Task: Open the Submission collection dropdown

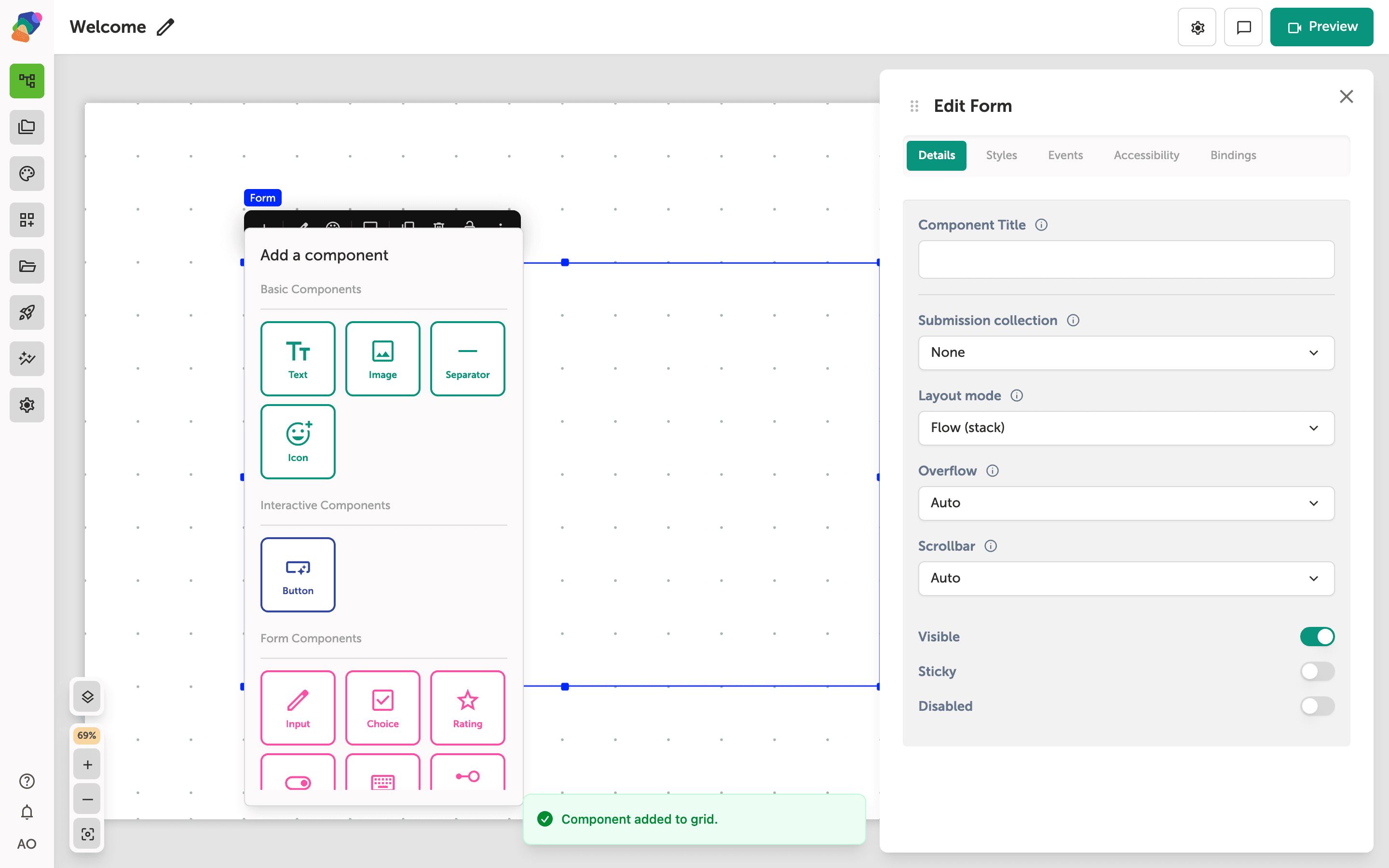Action: tap(1126, 353)
